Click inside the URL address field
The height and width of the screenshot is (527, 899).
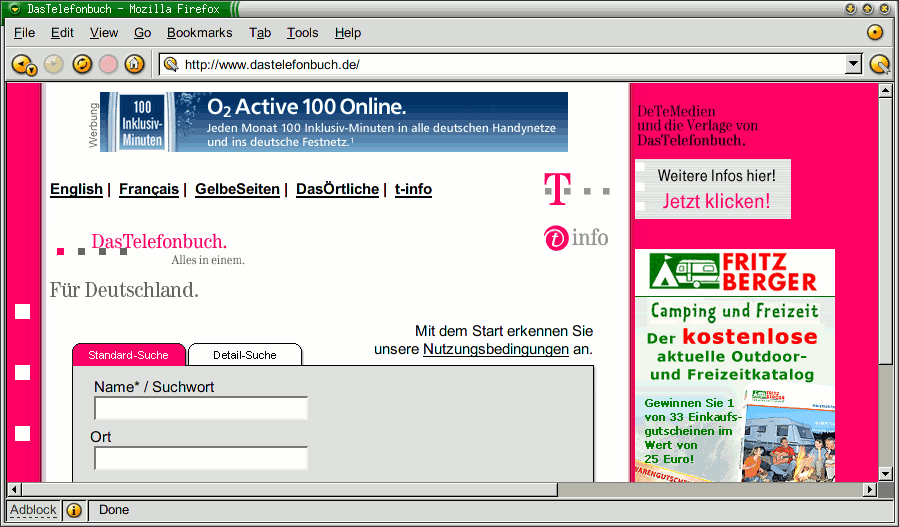[512, 64]
